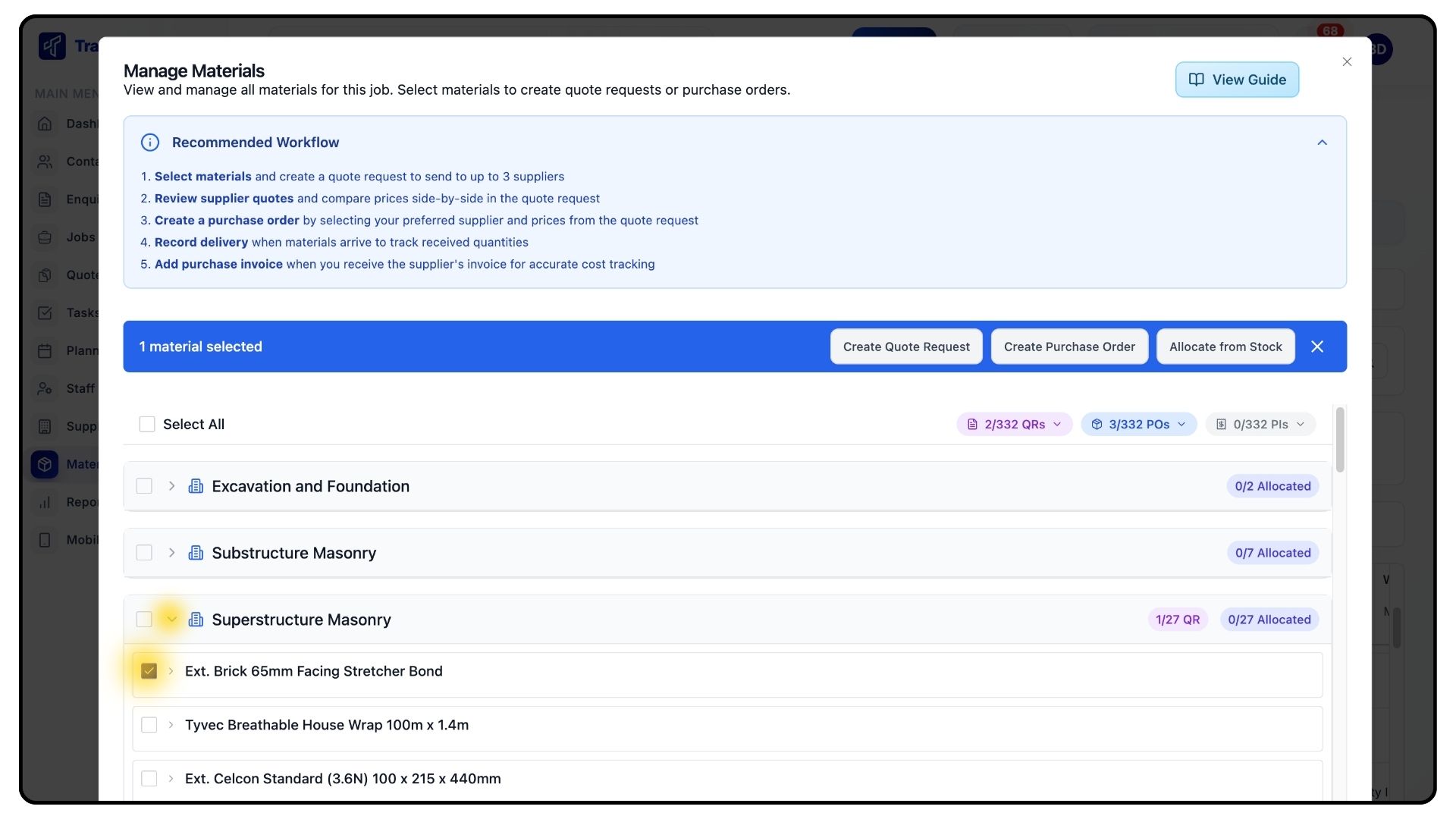Check the Tyvec Breathable House Wrap checkbox
1456x819 pixels.
(x=149, y=725)
